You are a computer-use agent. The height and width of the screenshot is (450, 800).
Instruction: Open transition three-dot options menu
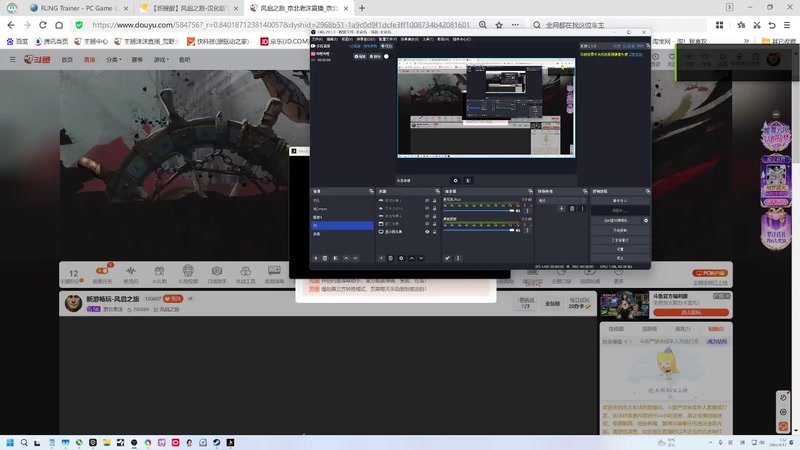coord(582,209)
